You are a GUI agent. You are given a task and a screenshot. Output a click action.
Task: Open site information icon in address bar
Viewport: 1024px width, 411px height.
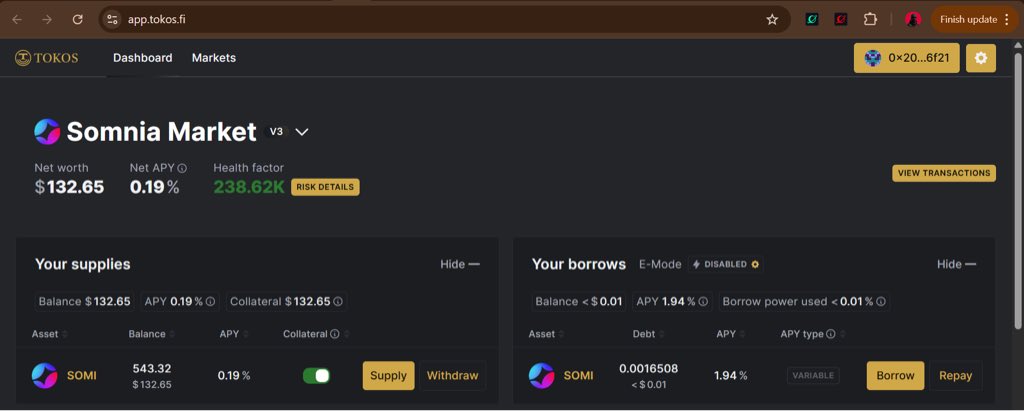pos(112,20)
